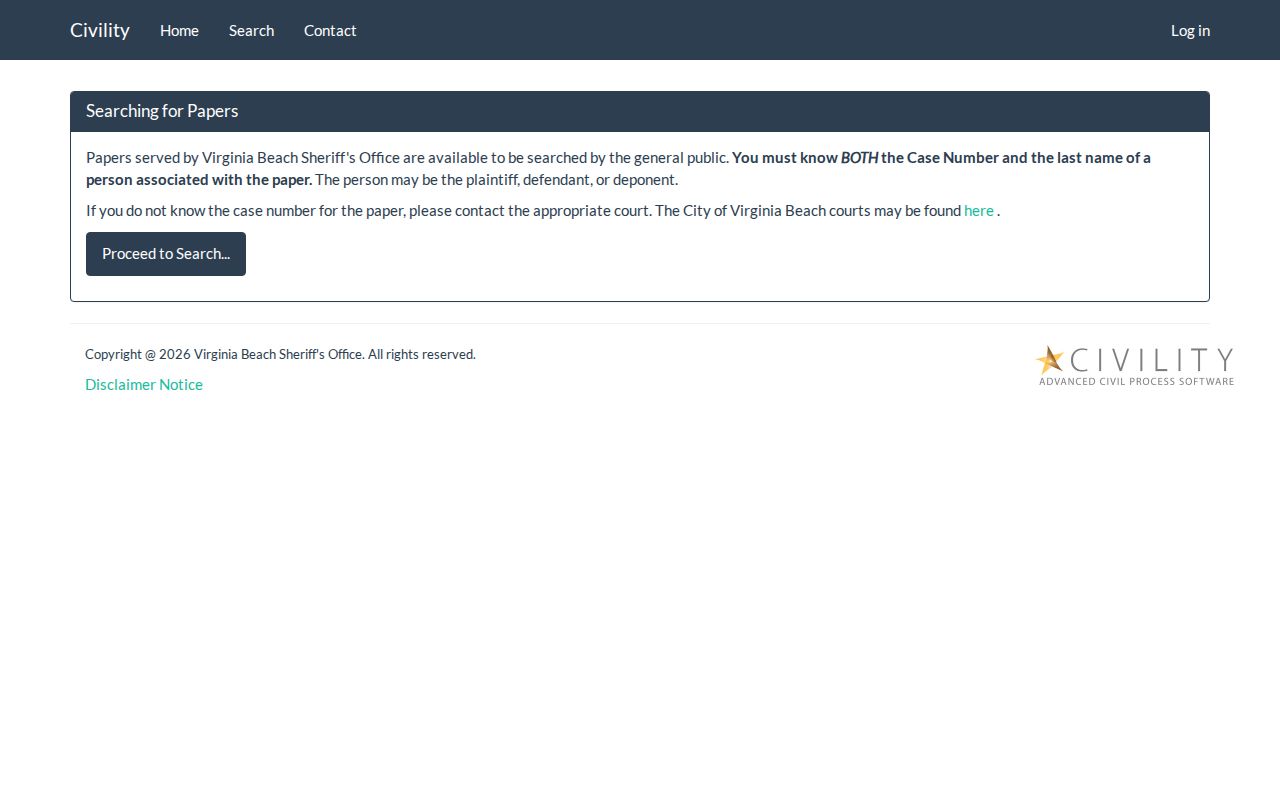Go to the Search page from the navbar
1280x800 pixels.
point(251,30)
